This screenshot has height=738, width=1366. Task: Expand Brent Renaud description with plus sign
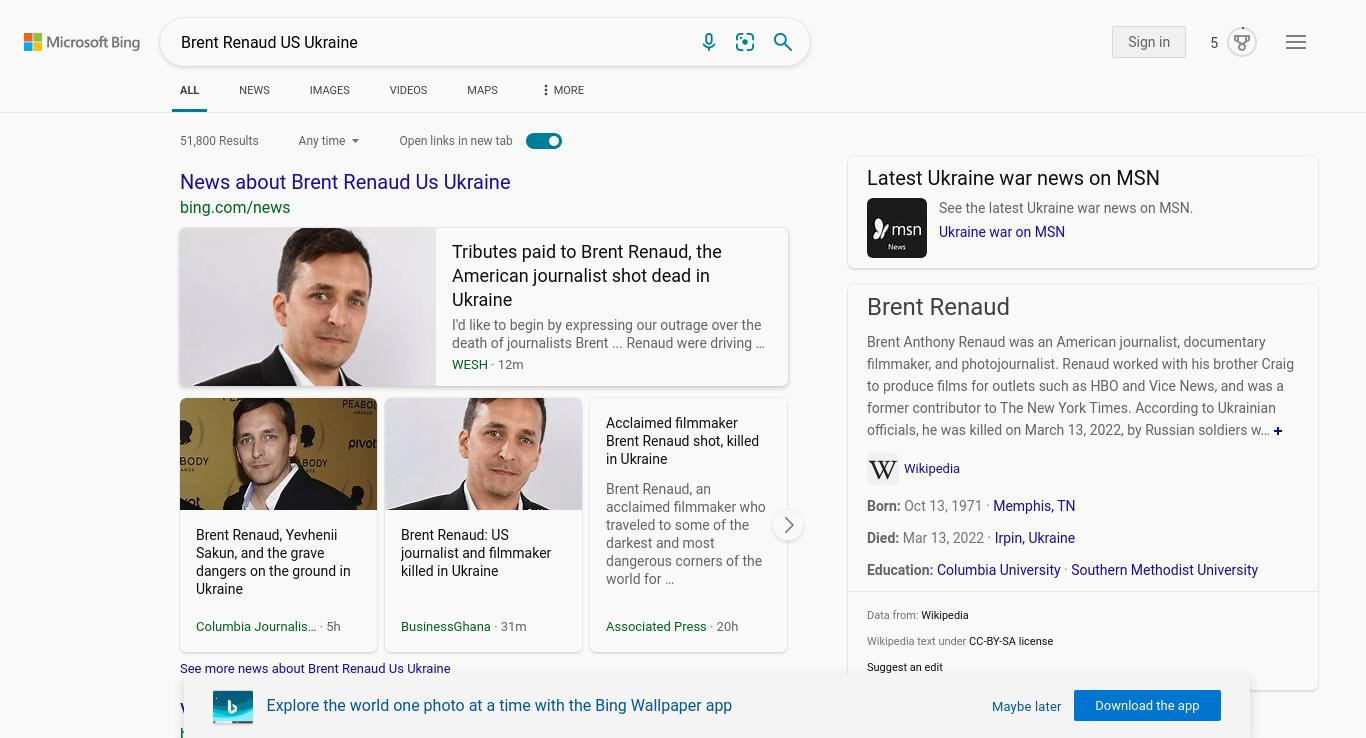1278,431
